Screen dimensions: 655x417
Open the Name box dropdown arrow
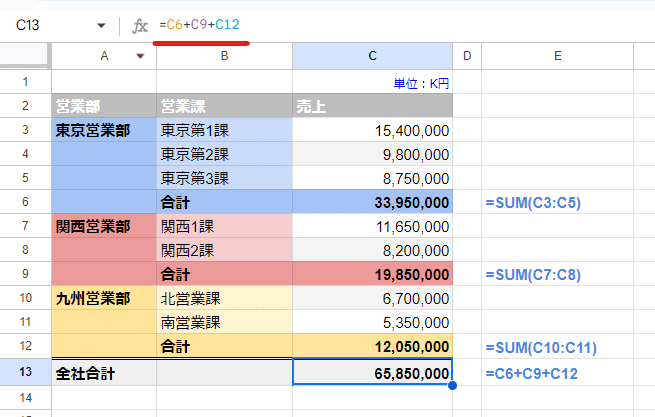tap(101, 25)
